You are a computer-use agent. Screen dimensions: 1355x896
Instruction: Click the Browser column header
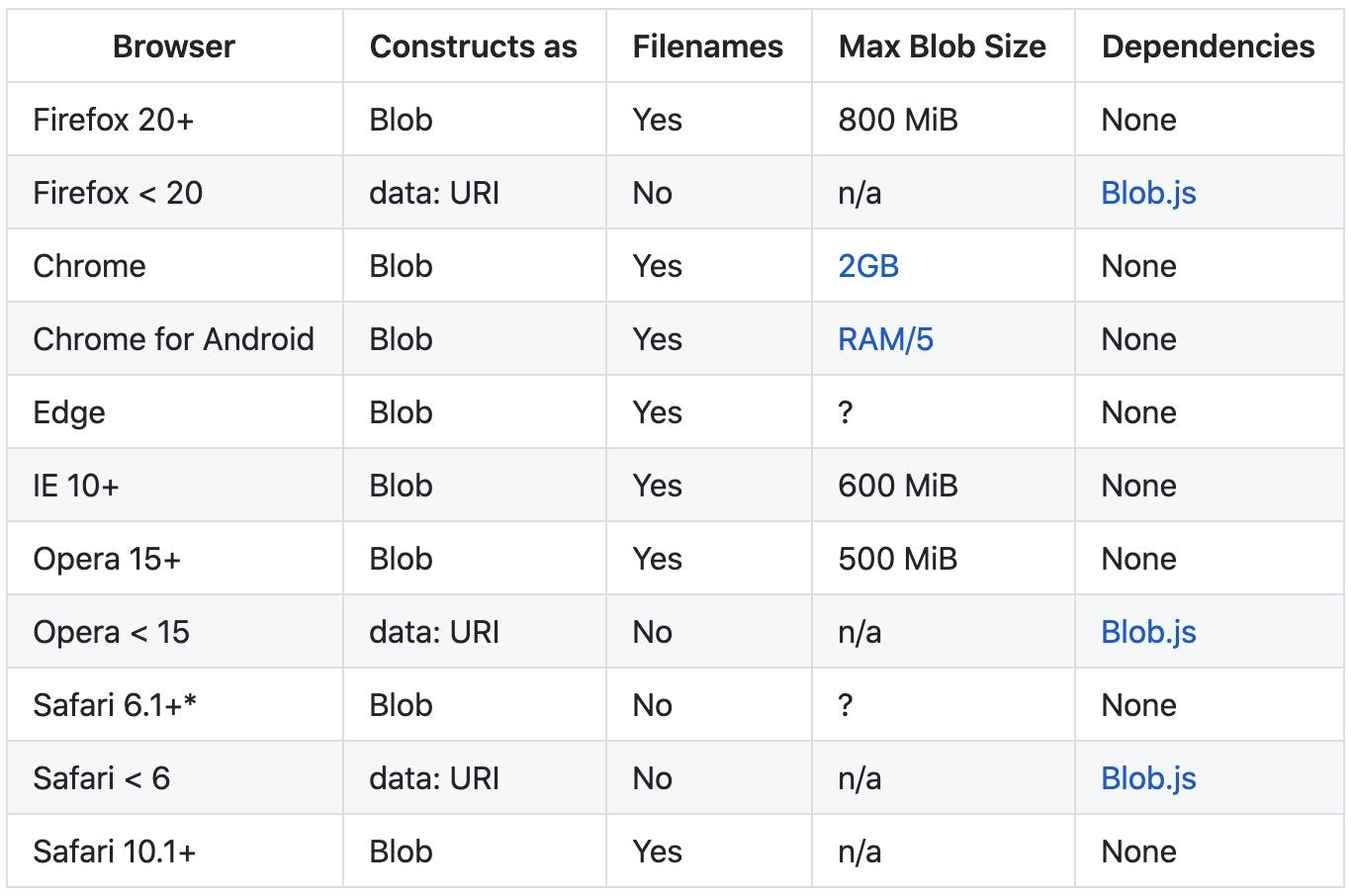(174, 46)
